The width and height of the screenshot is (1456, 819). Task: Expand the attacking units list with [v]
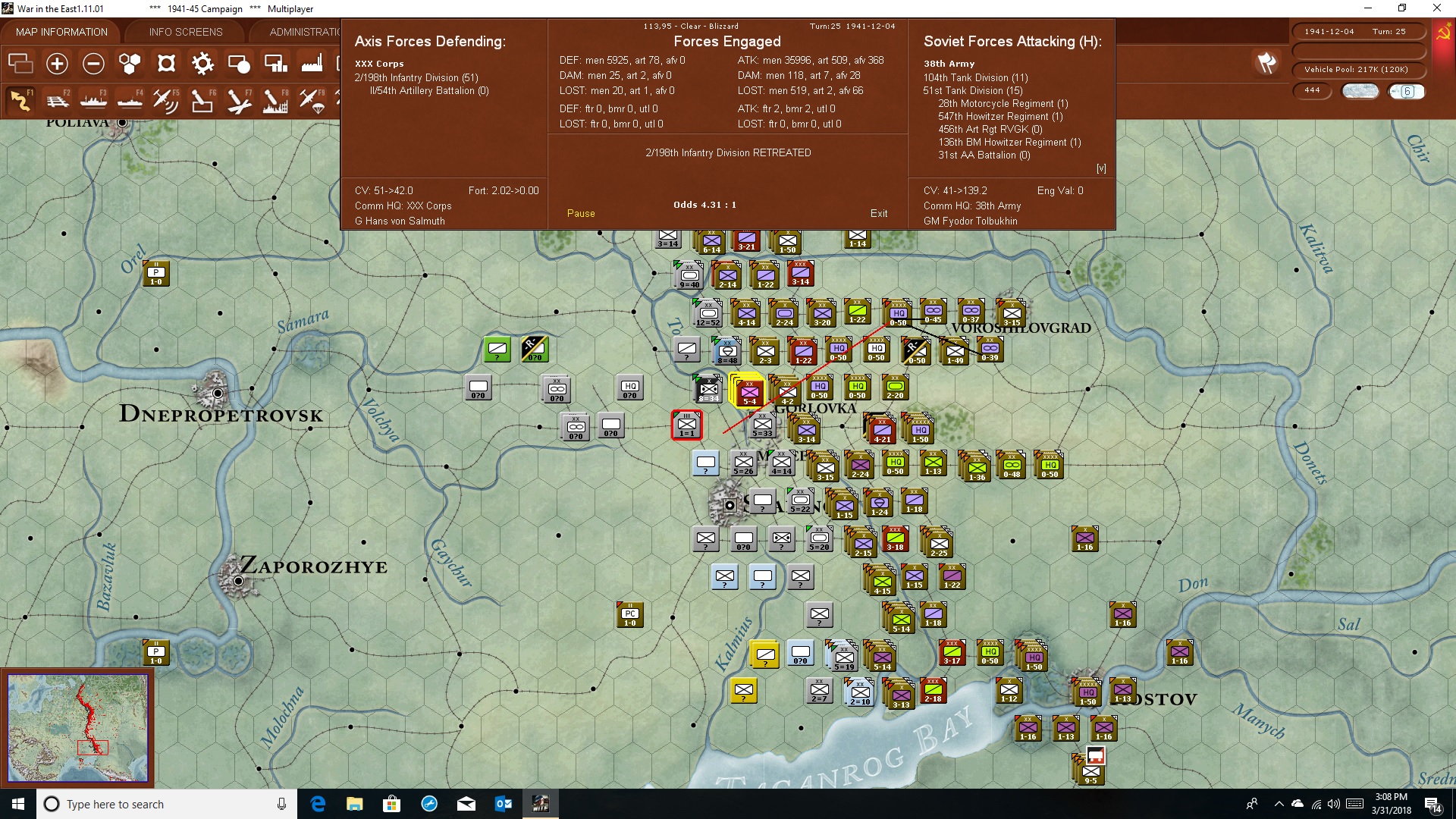click(x=1101, y=168)
